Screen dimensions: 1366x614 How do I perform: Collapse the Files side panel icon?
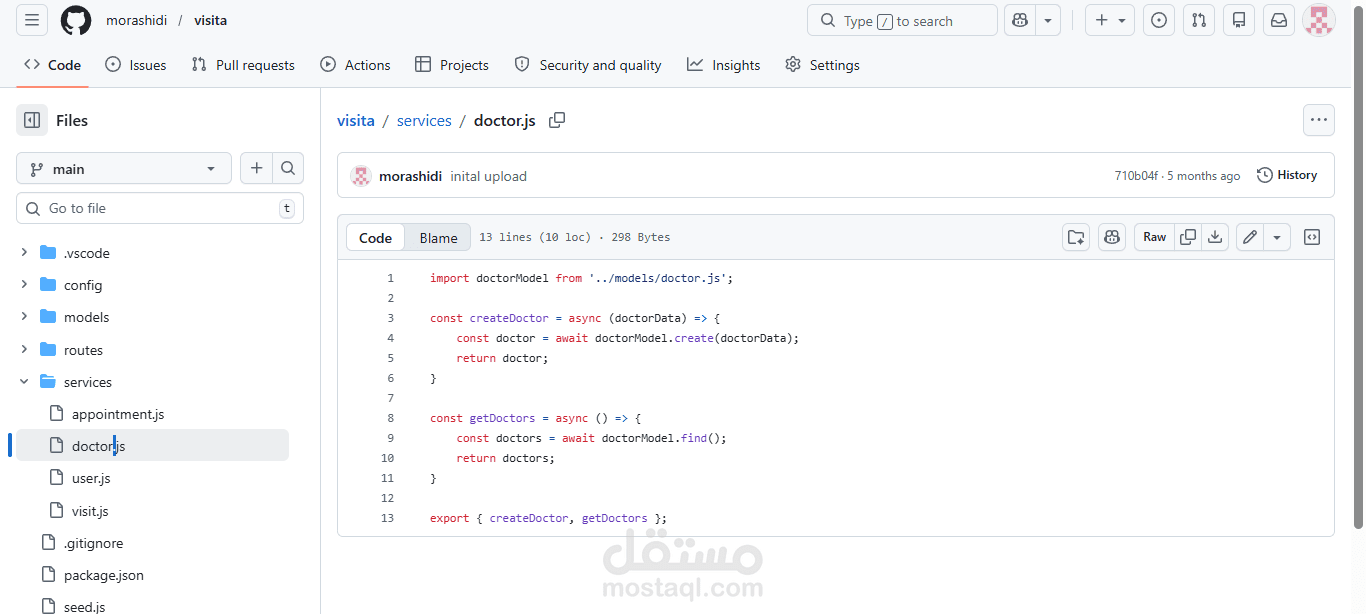point(32,120)
